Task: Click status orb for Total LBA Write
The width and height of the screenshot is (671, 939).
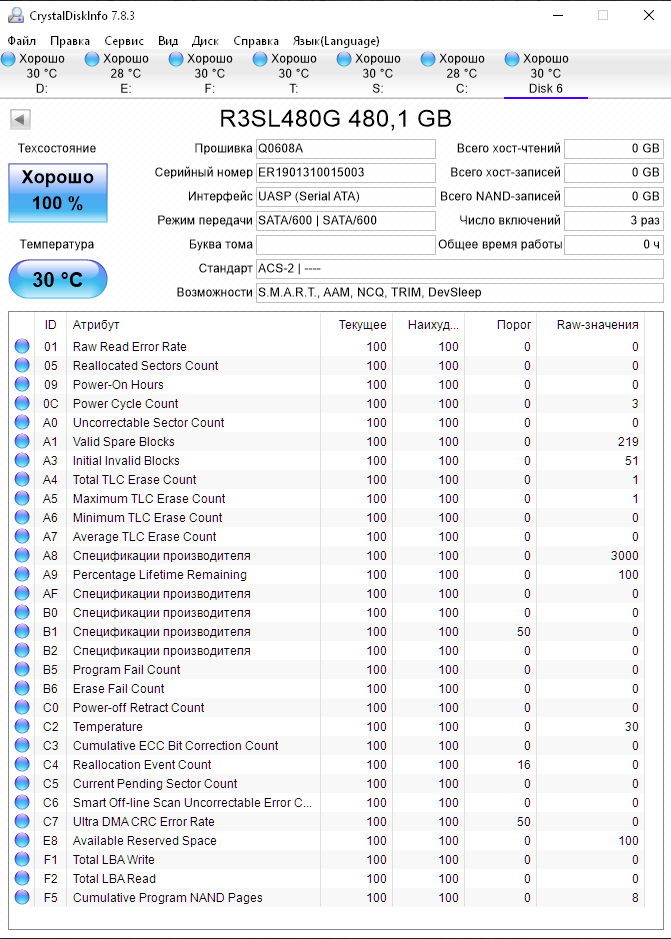Action: (x=22, y=859)
